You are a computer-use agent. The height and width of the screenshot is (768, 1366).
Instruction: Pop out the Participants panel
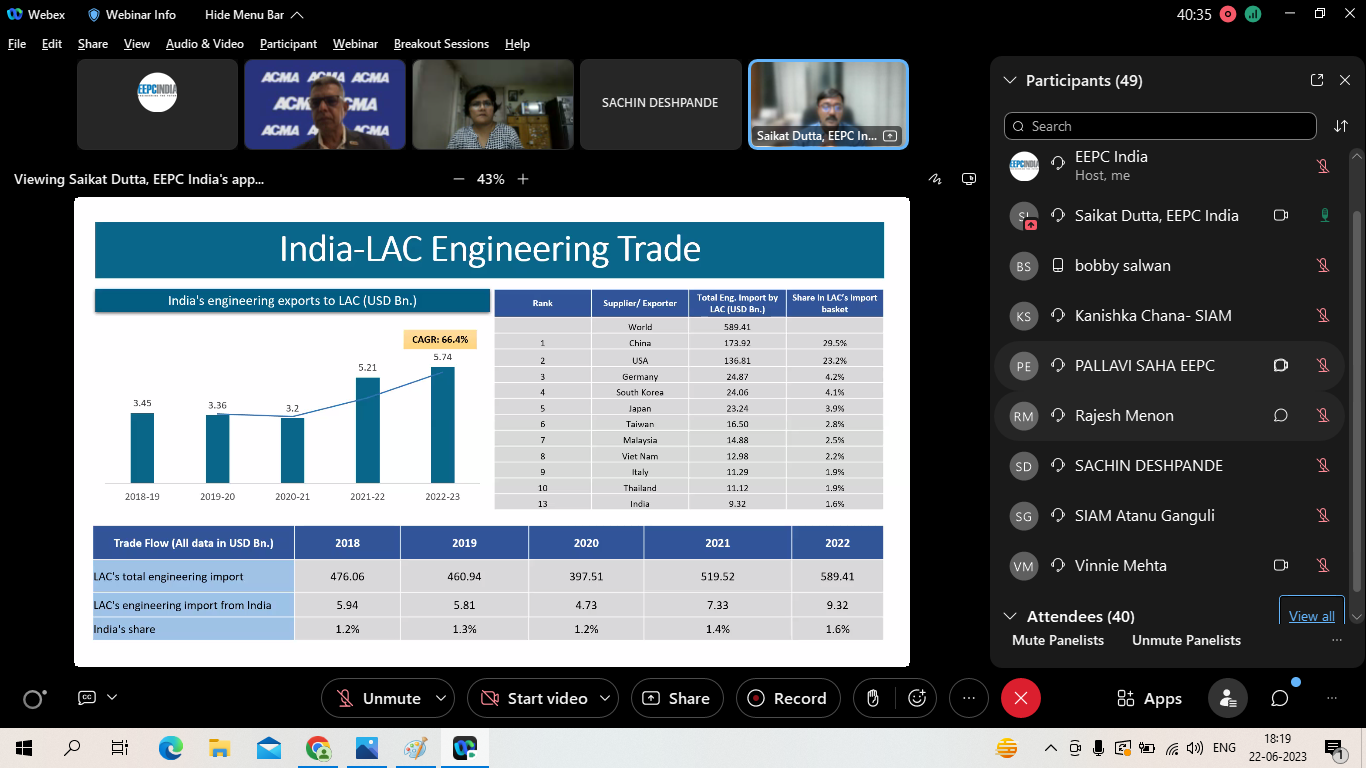click(x=1317, y=80)
